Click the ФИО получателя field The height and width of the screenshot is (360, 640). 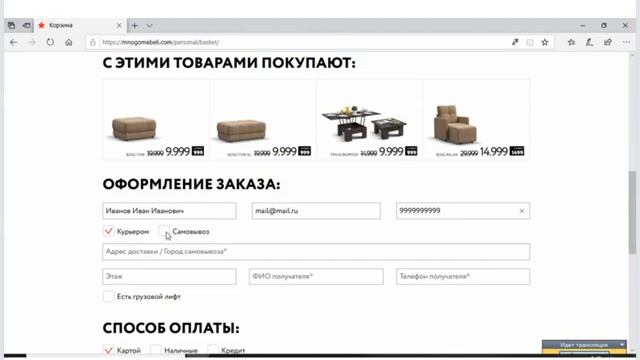[x=316, y=276]
